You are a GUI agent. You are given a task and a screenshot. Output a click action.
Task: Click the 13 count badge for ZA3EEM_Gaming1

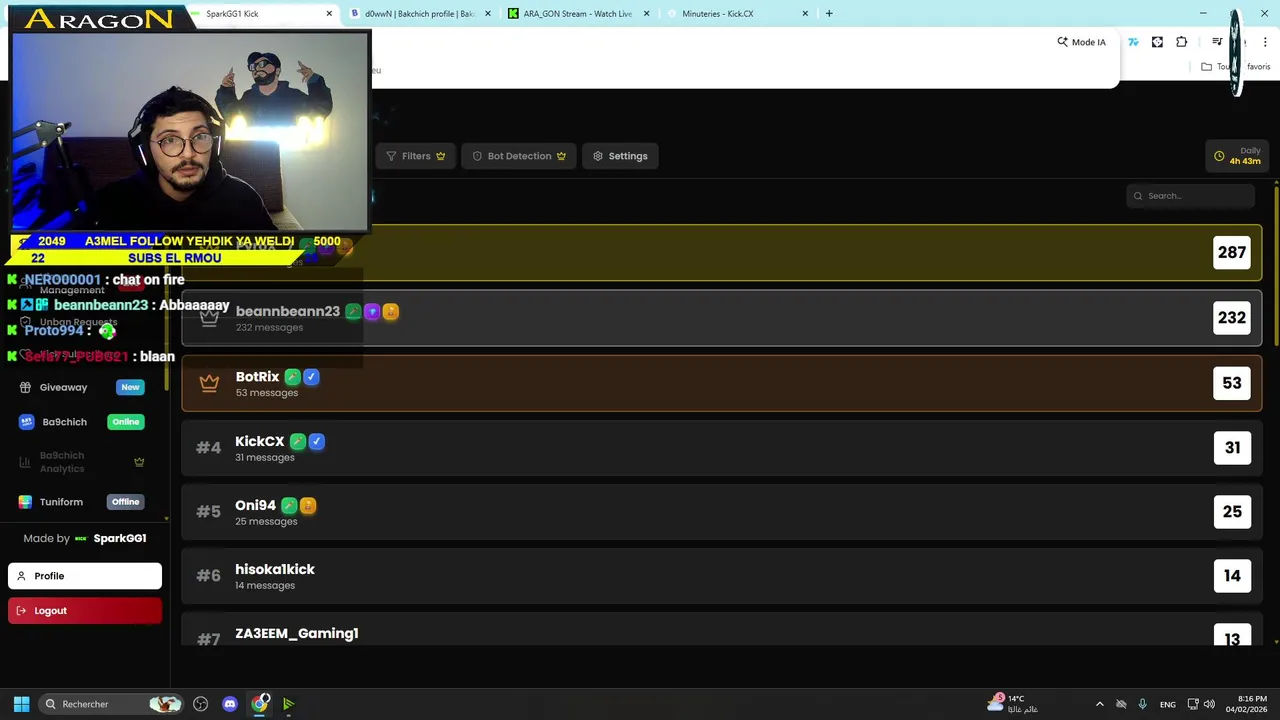coord(1232,636)
